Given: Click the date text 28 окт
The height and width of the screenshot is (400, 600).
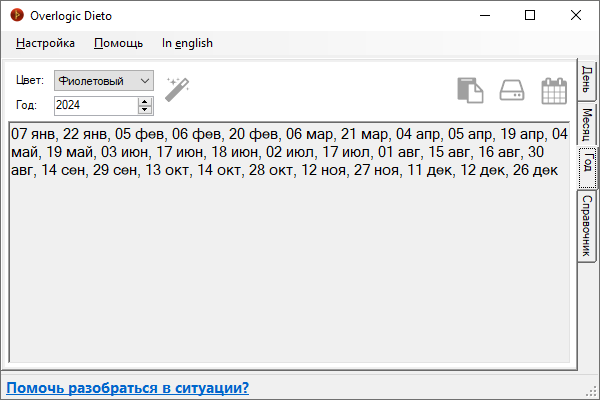Looking at the screenshot, I should tap(271, 170).
